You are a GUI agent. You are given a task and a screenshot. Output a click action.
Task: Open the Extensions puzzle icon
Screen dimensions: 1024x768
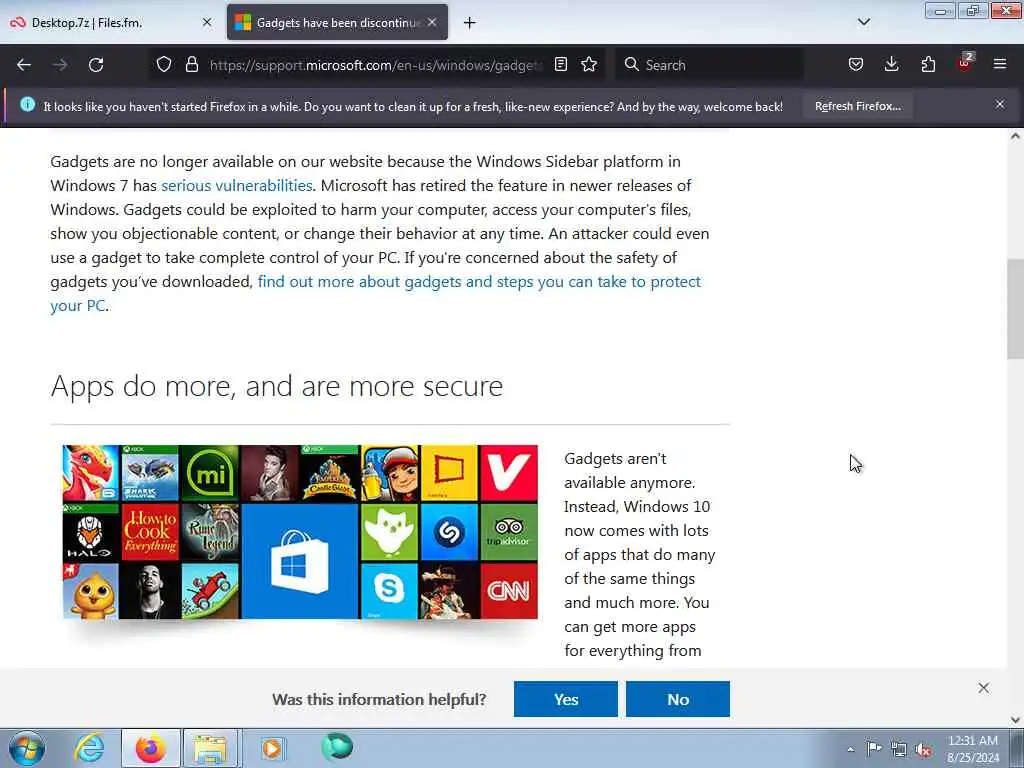tap(928, 65)
